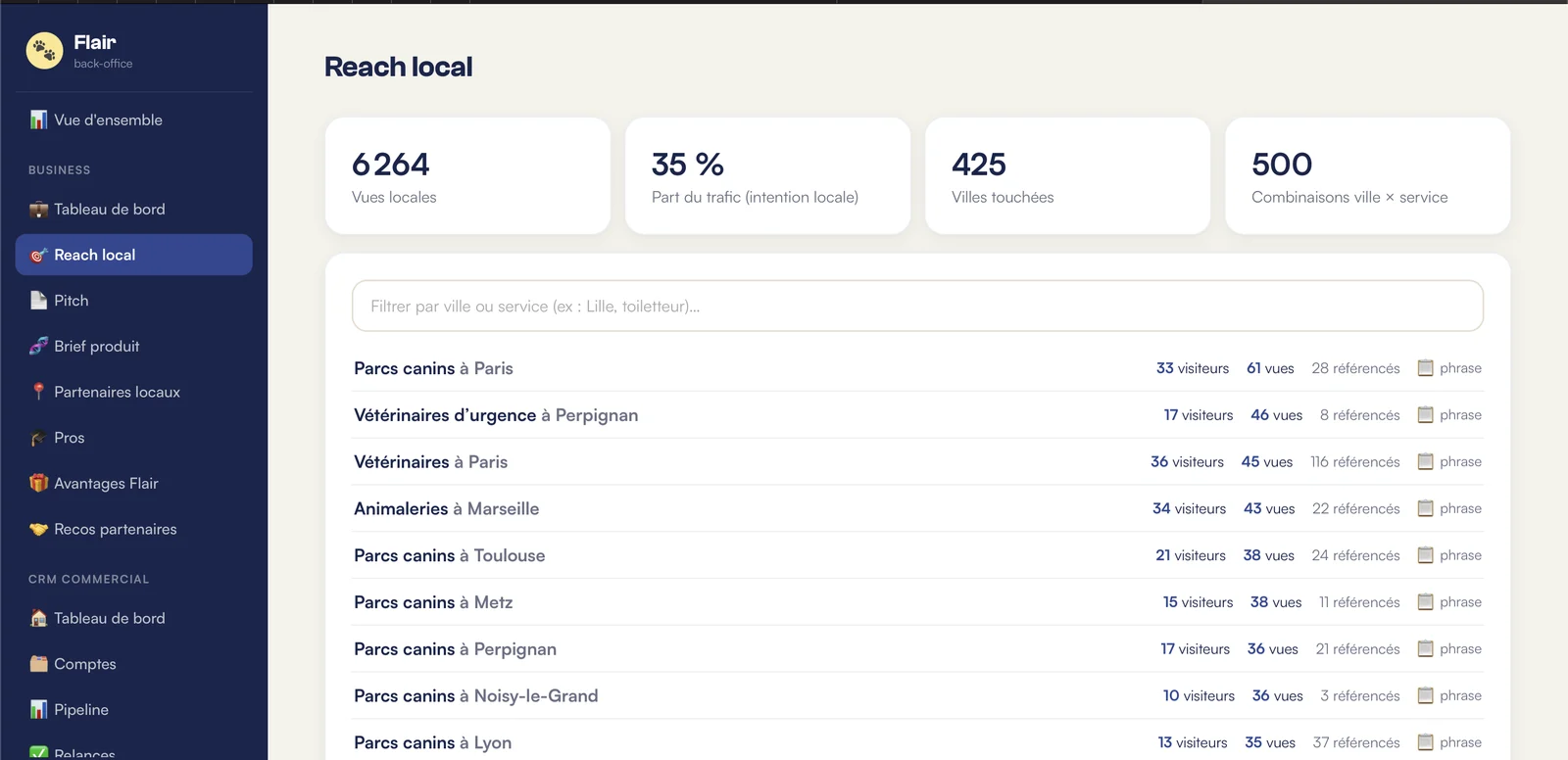
Task: Click the Flair paw logo icon
Action: (x=45, y=51)
